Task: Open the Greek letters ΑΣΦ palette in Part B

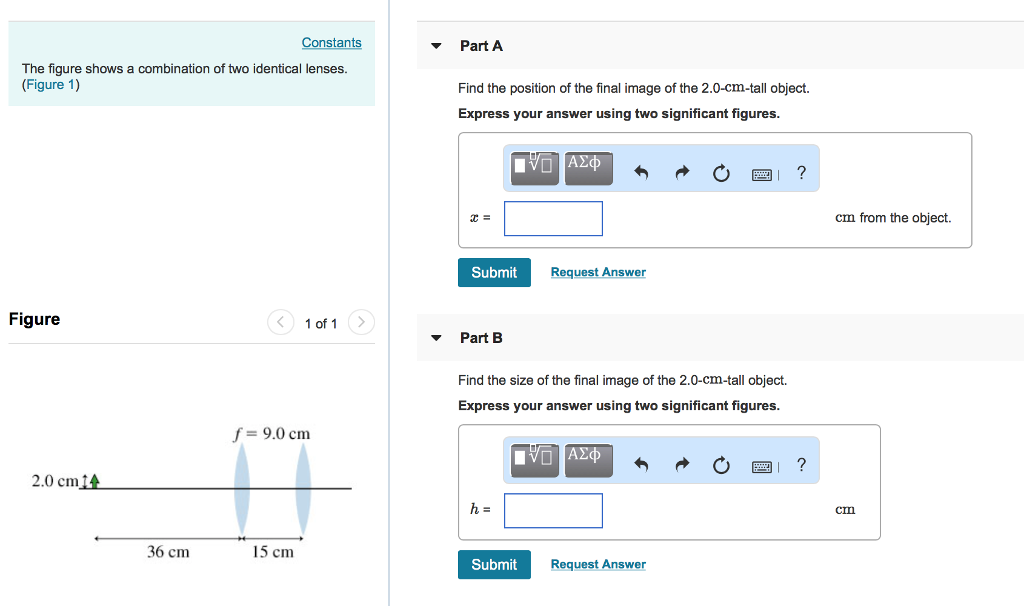Action: [588, 460]
